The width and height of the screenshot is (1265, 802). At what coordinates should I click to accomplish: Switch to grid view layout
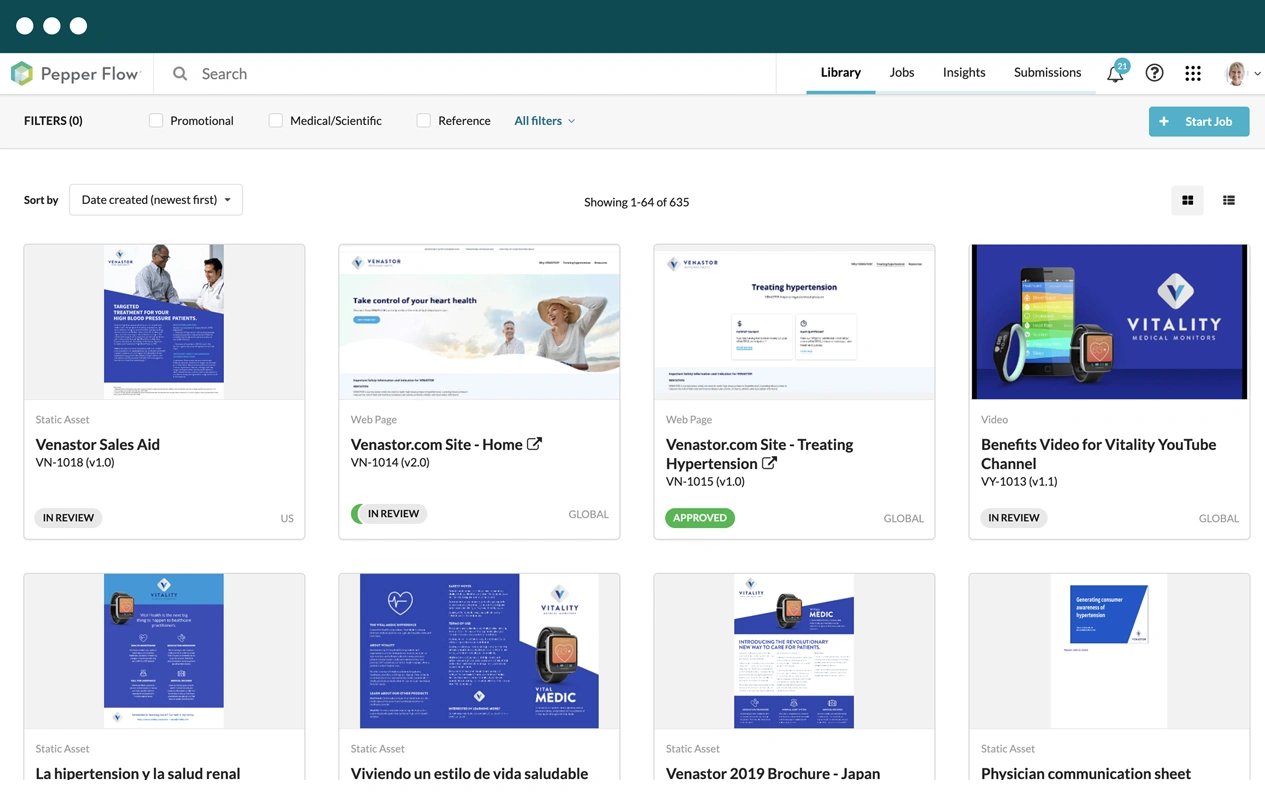(1187, 200)
